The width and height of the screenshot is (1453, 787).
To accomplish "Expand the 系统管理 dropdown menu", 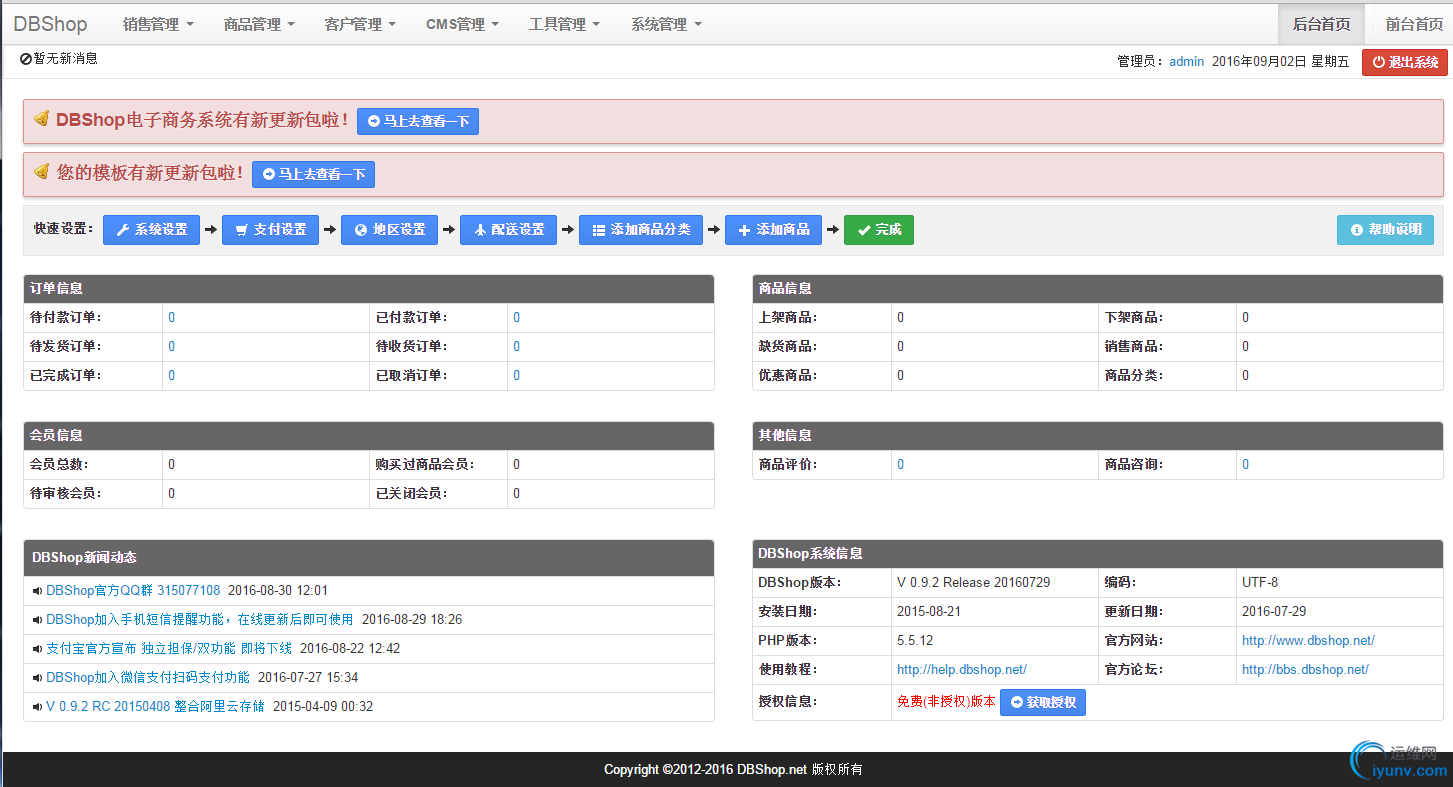I will point(666,24).
